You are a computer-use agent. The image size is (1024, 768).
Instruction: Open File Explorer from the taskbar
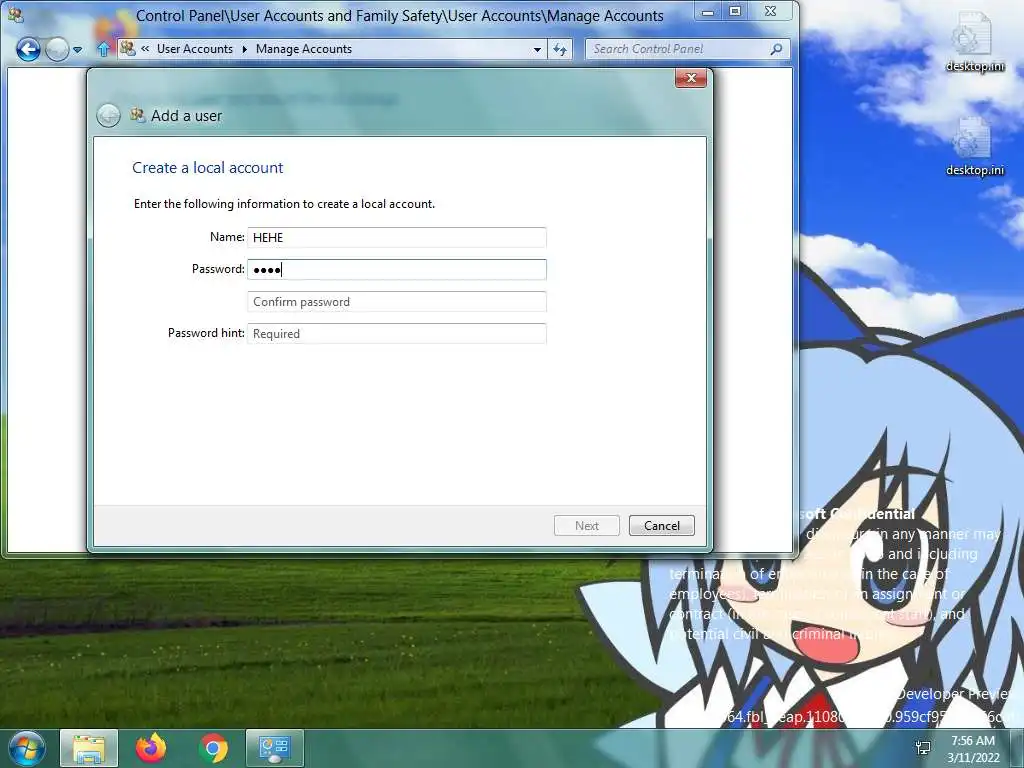[89, 748]
